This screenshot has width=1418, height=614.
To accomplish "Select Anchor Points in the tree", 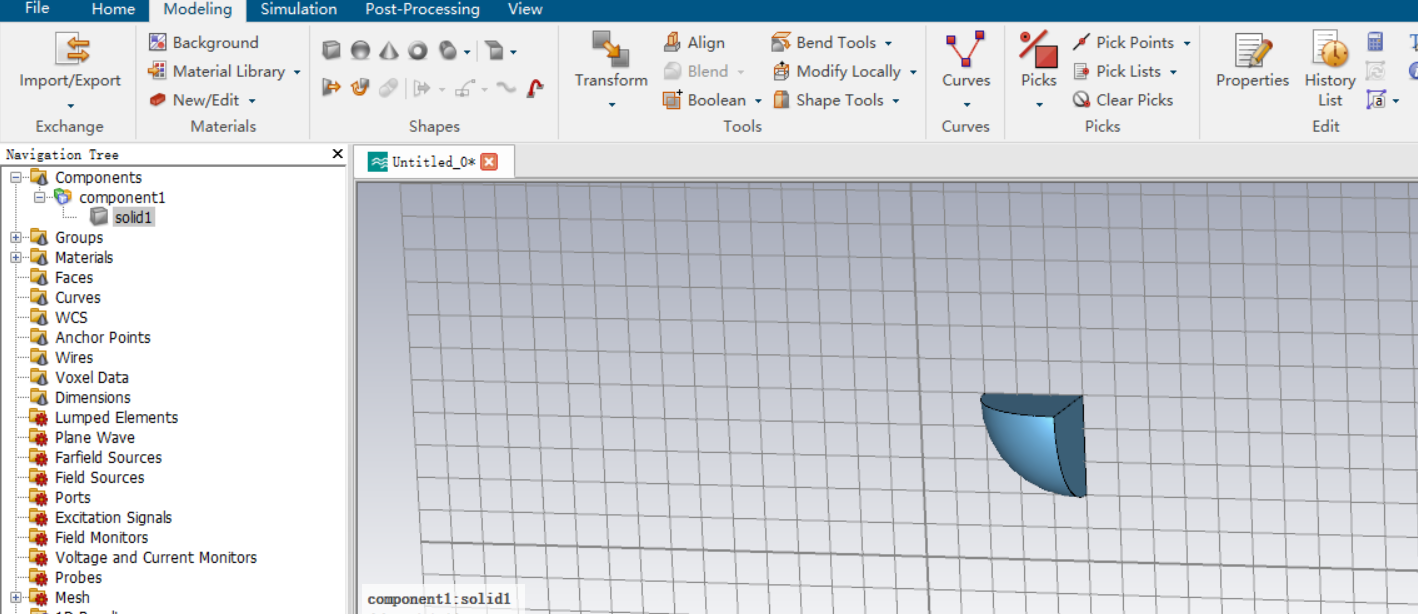I will click(x=103, y=337).
